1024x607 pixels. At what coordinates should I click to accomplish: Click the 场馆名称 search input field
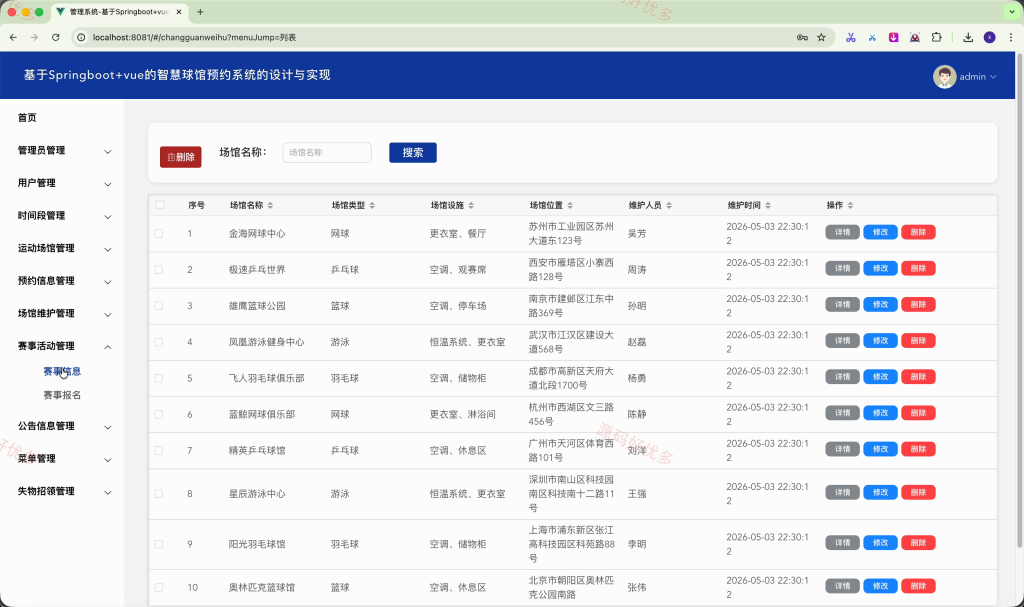pyautogui.click(x=327, y=153)
